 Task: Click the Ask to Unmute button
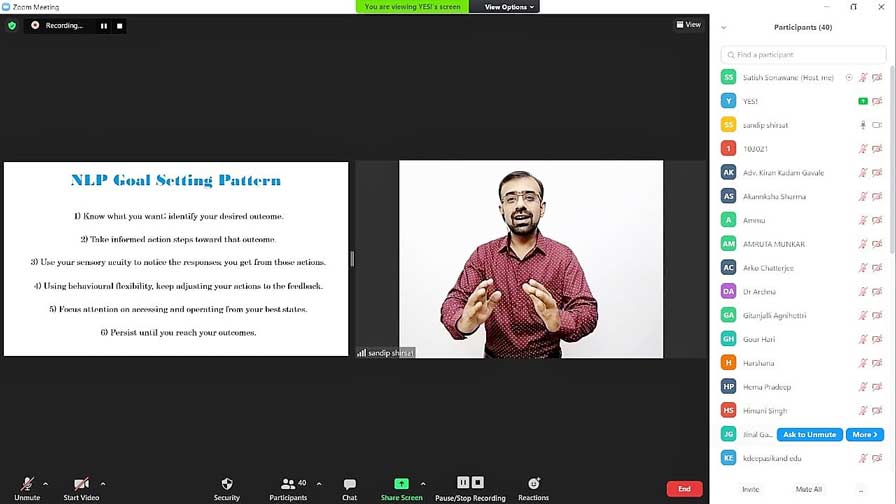click(809, 435)
